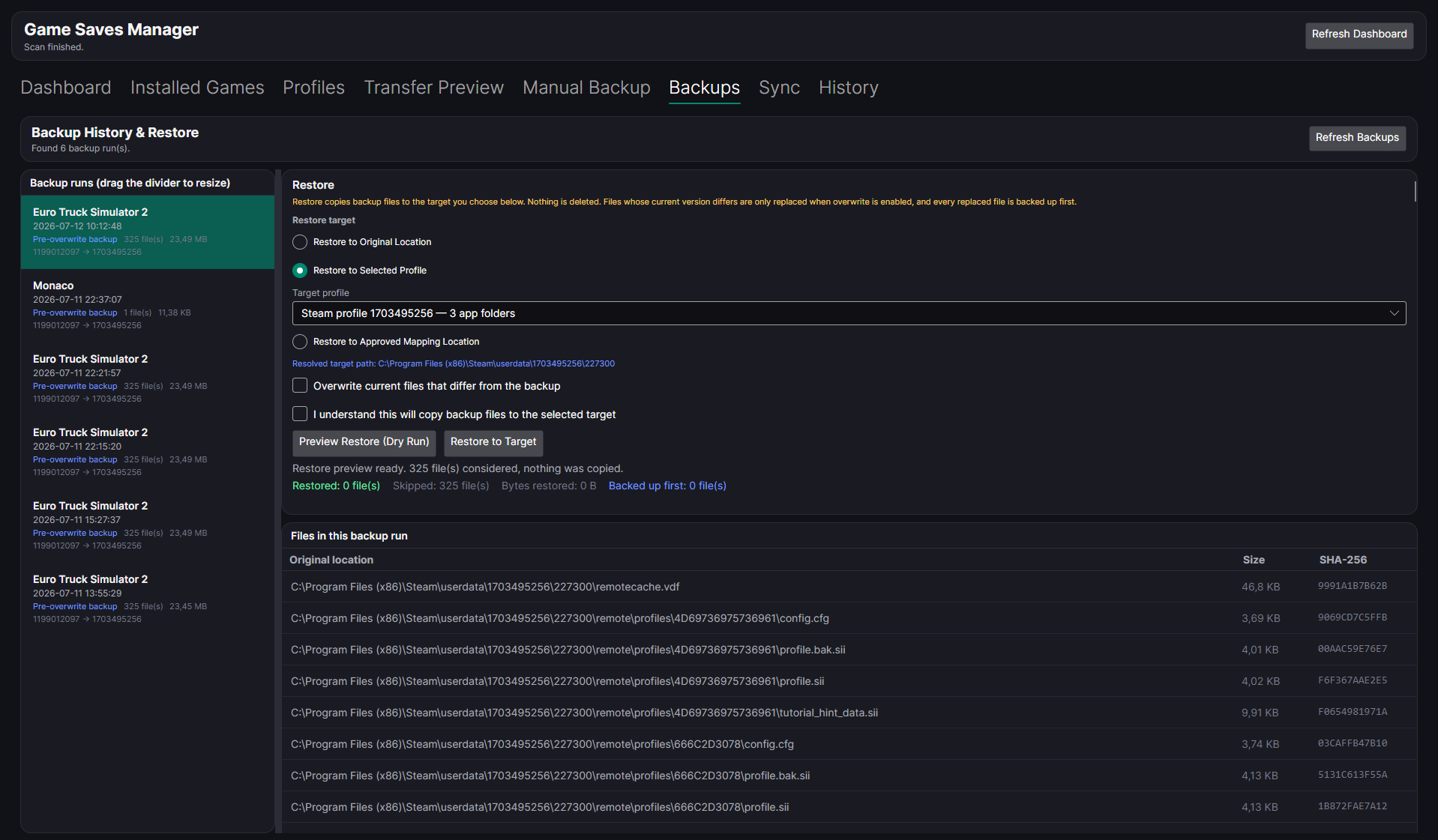Select the Backups tab
Image resolution: width=1438 pixels, height=840 pixels.
(704, 88)
